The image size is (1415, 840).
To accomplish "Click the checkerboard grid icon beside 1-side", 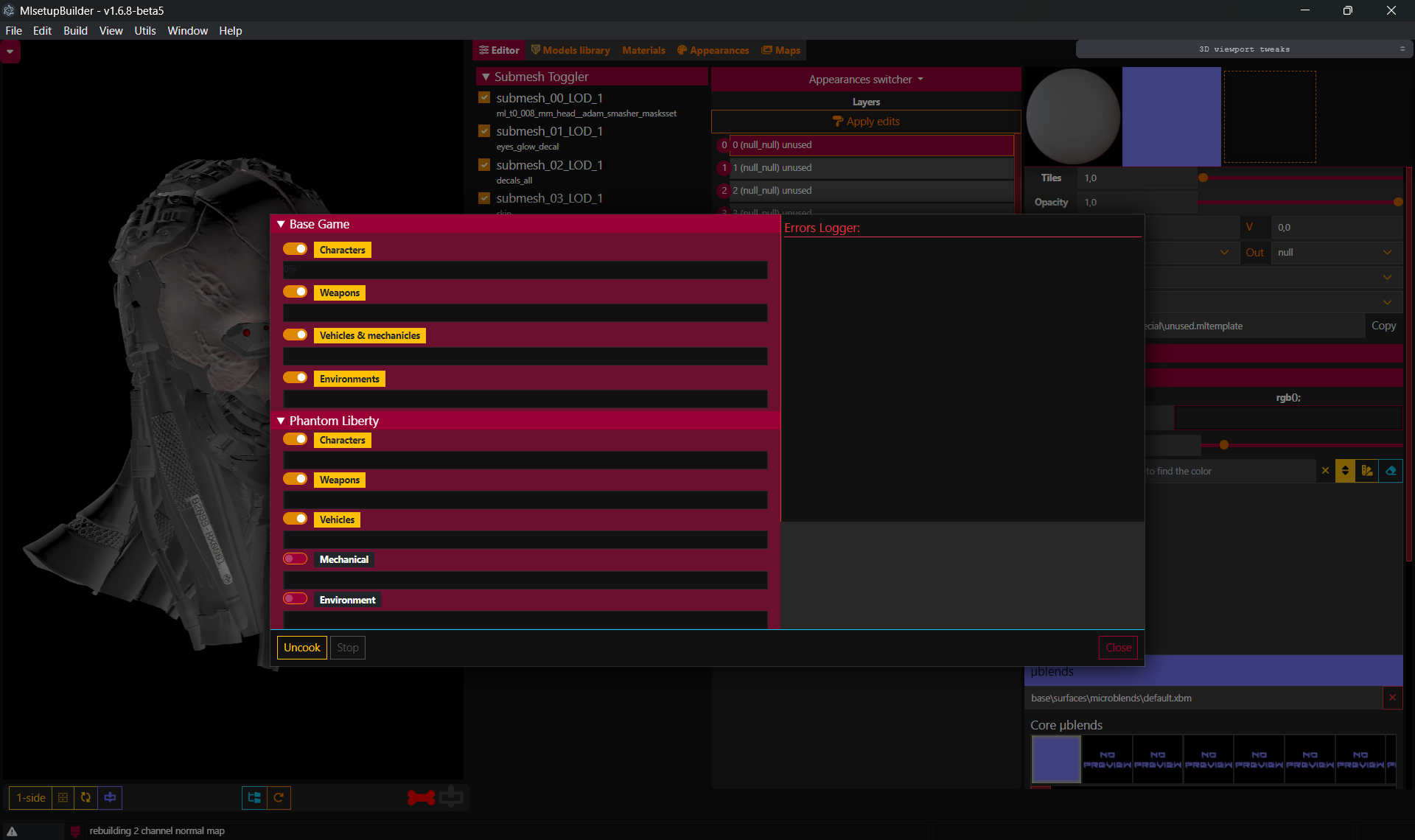I will 63,797.
